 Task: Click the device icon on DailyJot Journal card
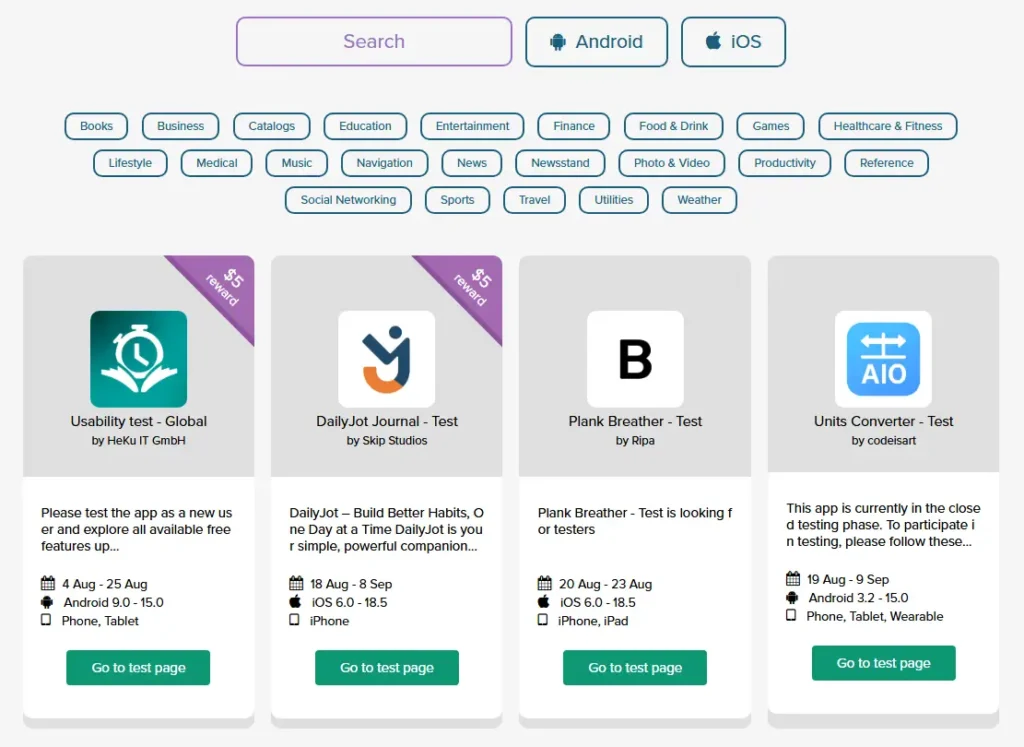[295, 620]
